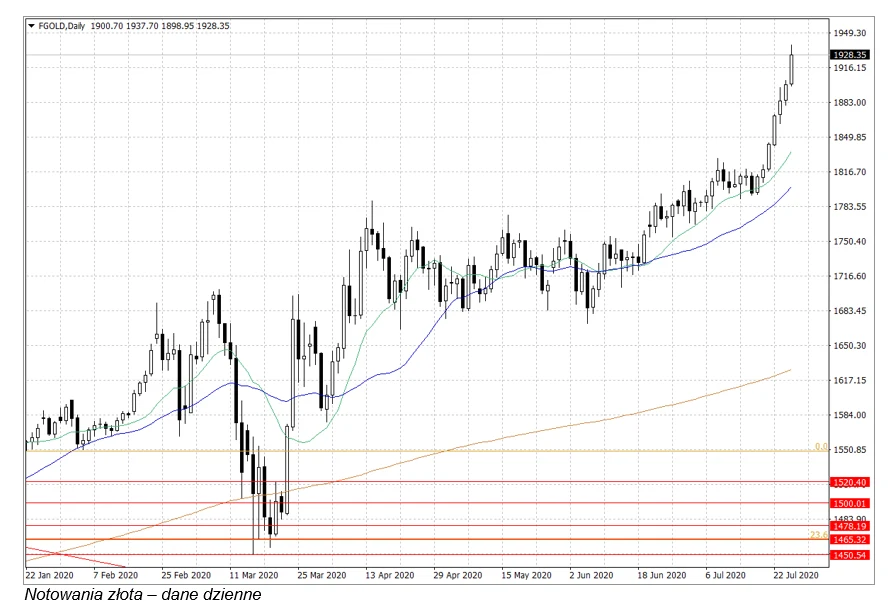This screenshot has width=894, height=608.
Task: Click the Notowania złota caption text
Action: (x=143, y=595)
